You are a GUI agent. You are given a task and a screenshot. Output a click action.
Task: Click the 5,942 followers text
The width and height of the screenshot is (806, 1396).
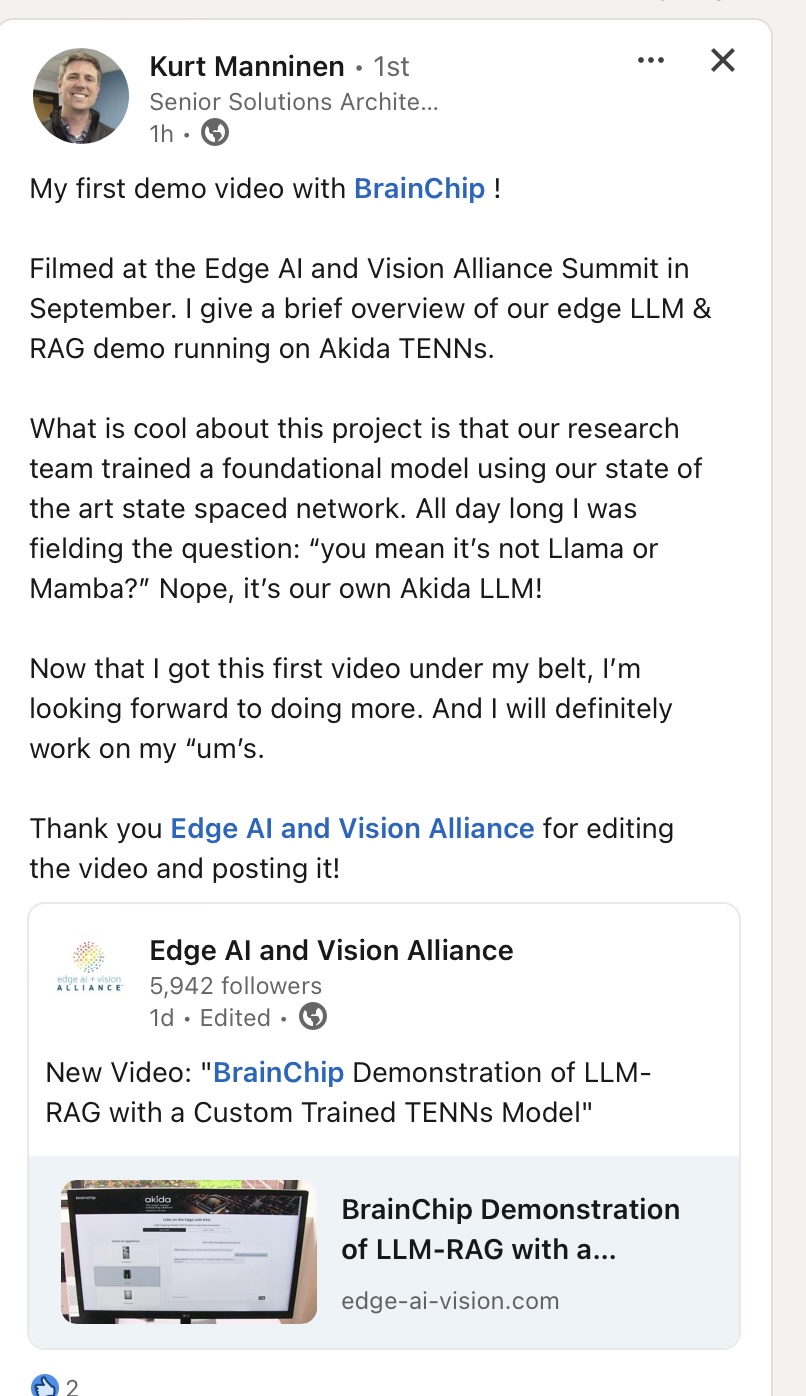click(x=235, y=986)
